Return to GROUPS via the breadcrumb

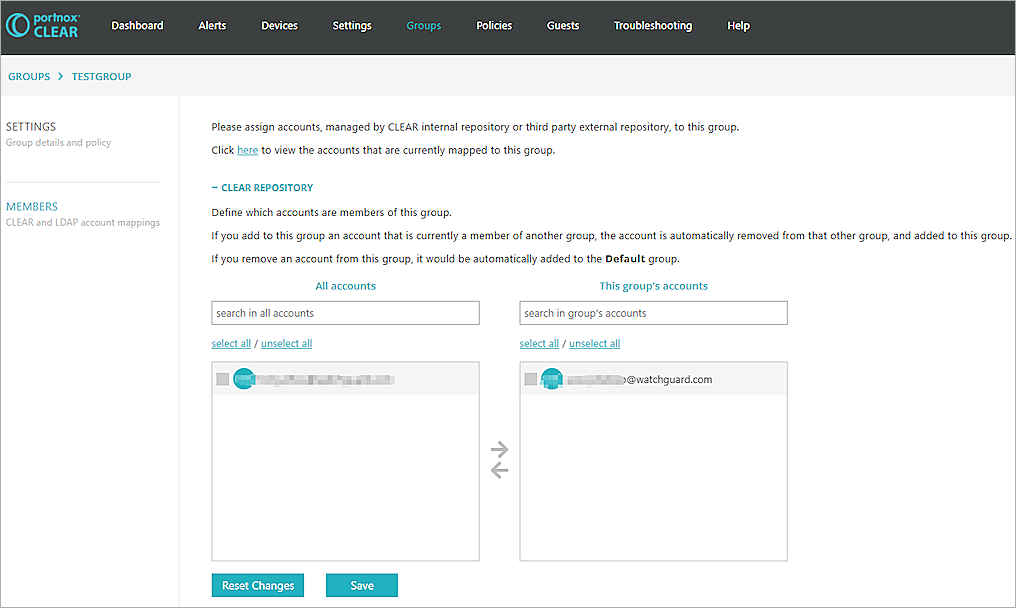[29, 76]
